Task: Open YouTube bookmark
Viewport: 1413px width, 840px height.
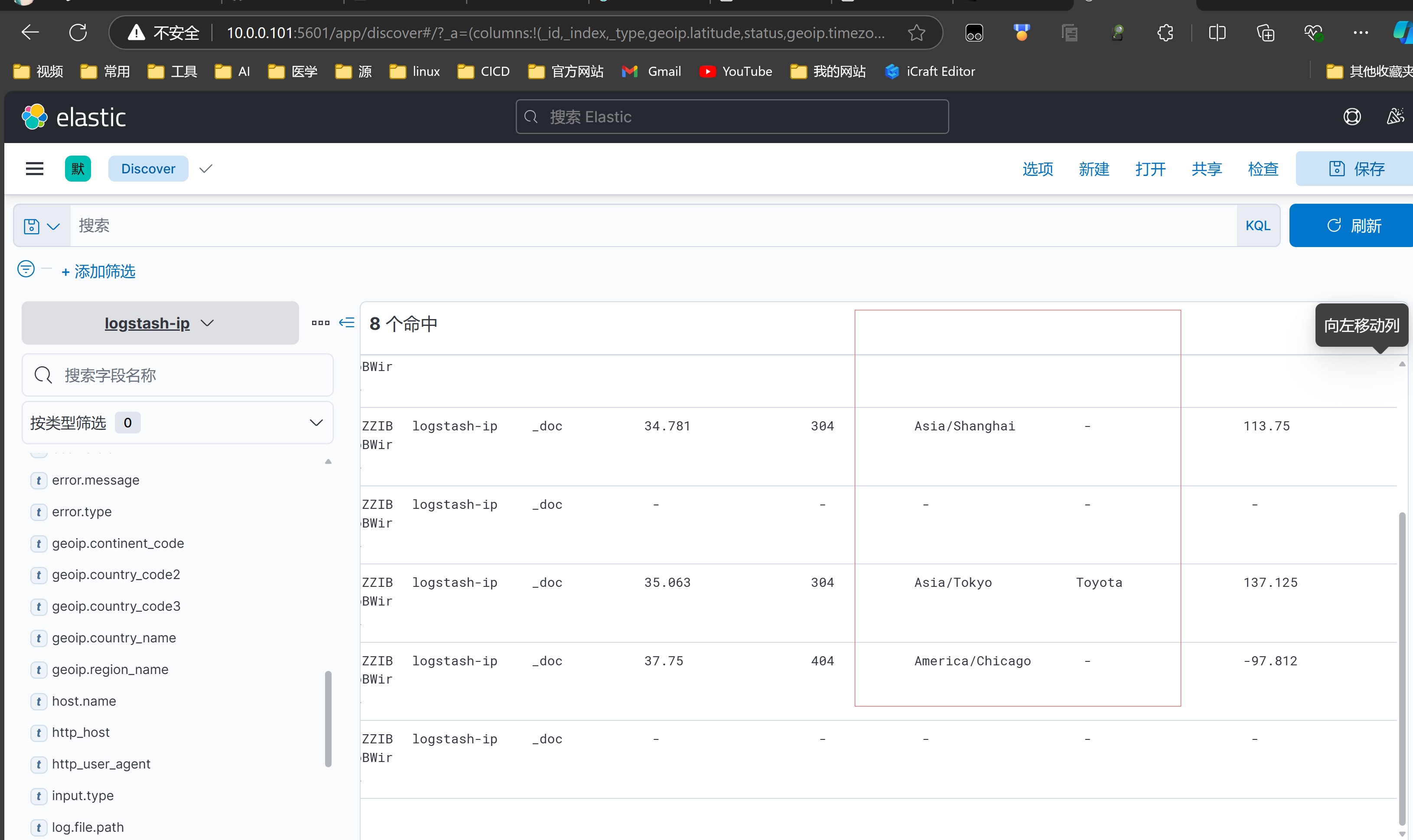Action: (736, 72)
